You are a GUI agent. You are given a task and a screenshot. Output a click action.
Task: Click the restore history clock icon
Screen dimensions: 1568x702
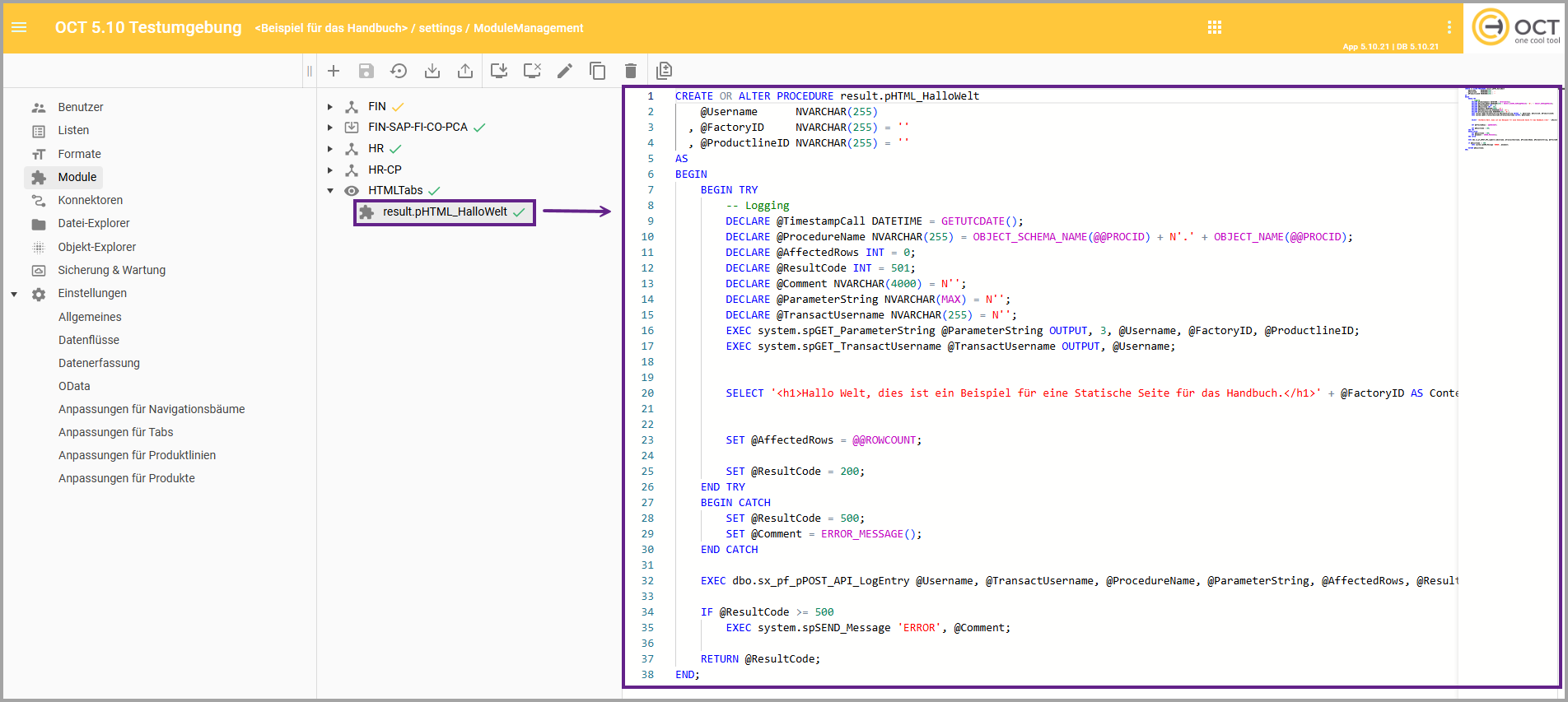[399, 71]
